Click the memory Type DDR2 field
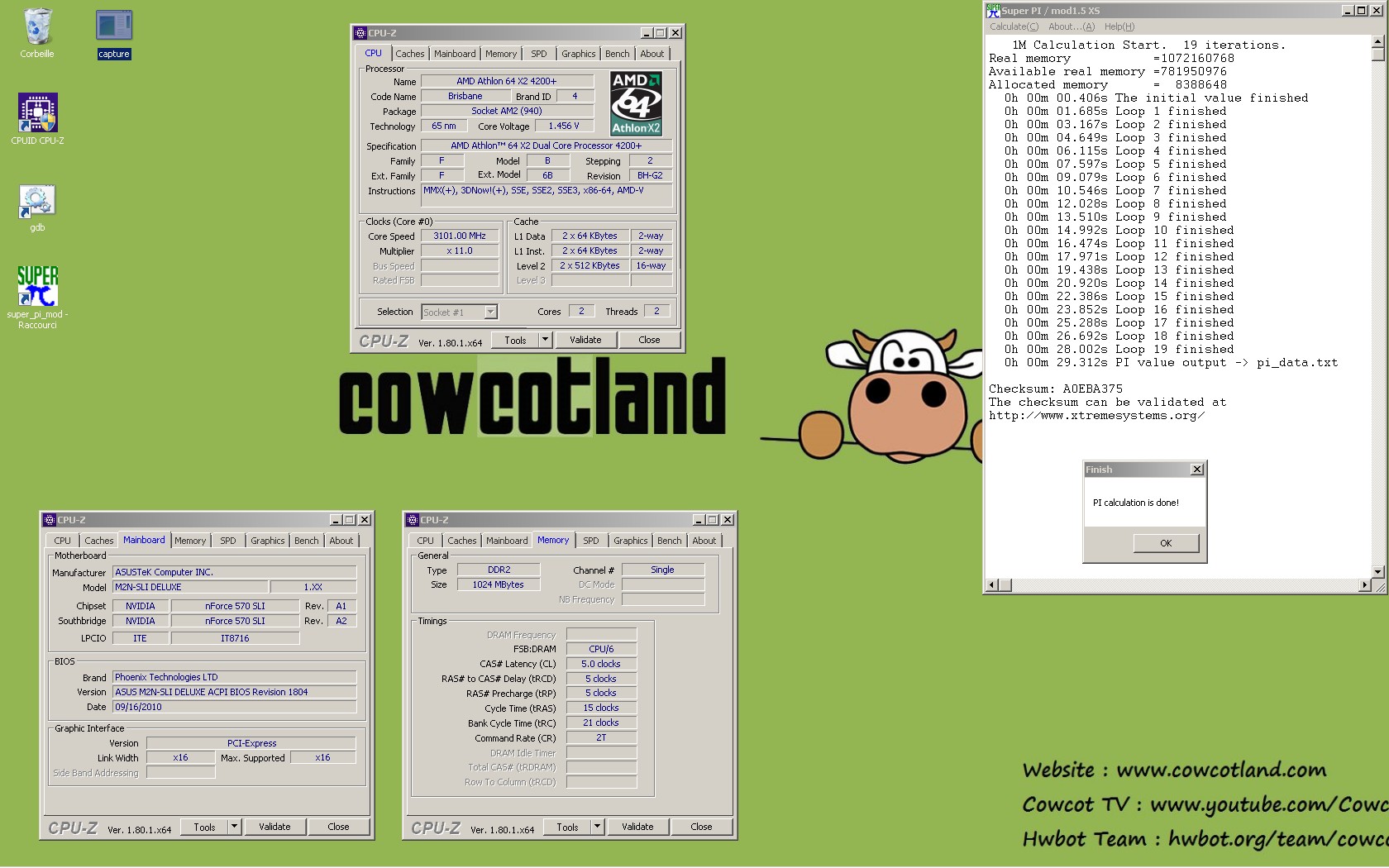This screenshot has width=1389, height=868. click(499, 570)
